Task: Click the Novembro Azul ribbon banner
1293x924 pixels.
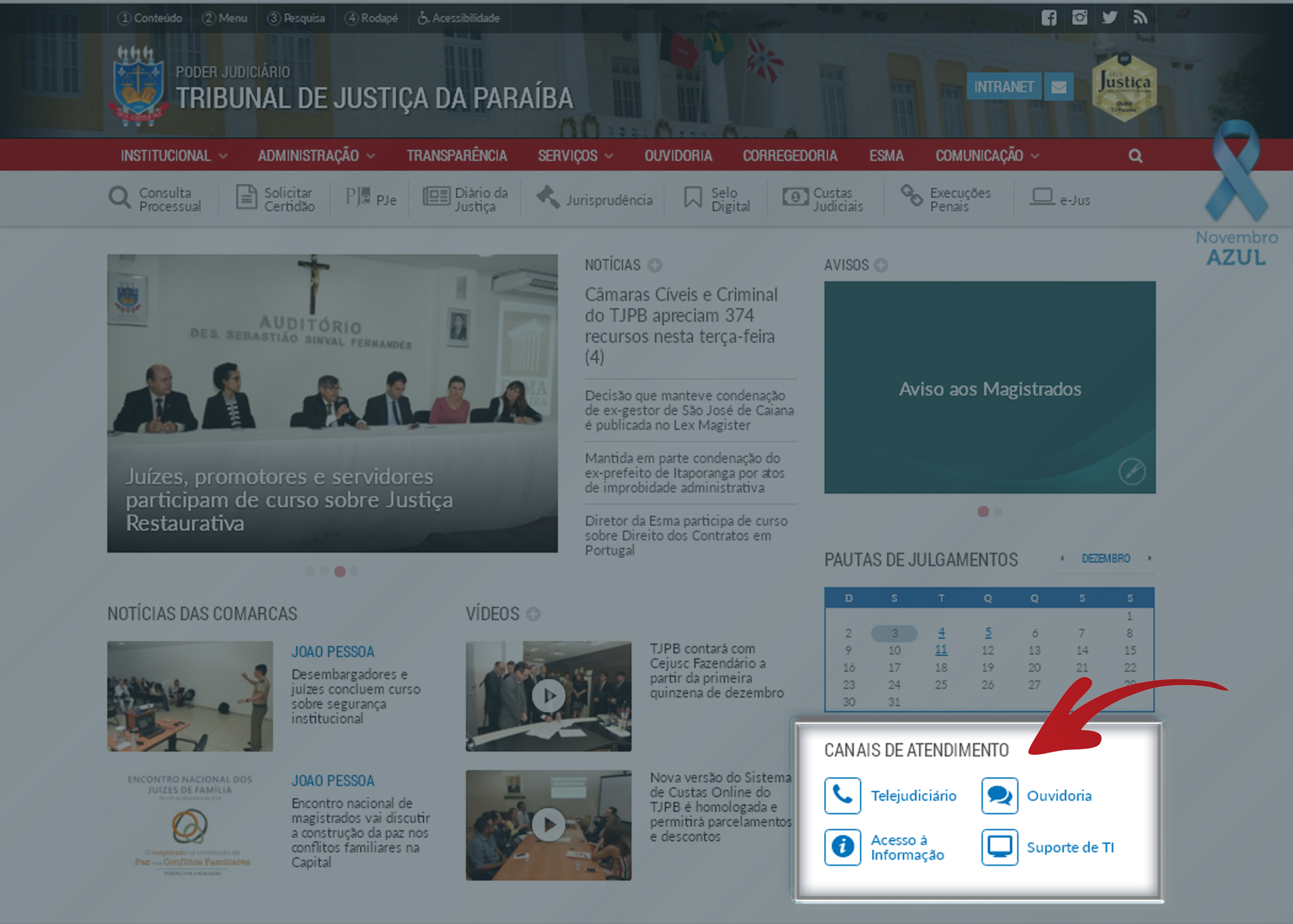Action: 1237,193
